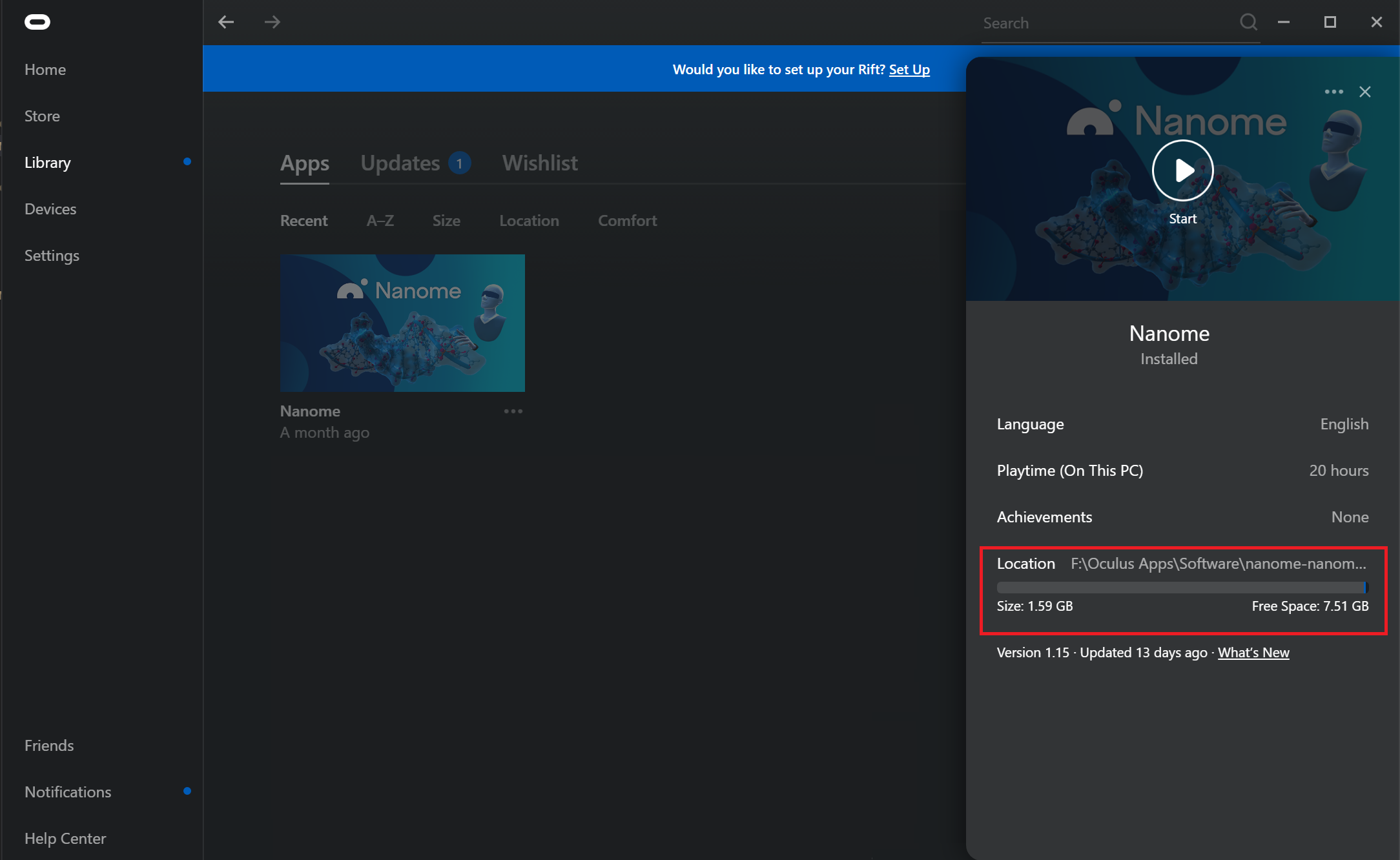
Task: Click the Oculus logo icon
Action: pos(37,23)
